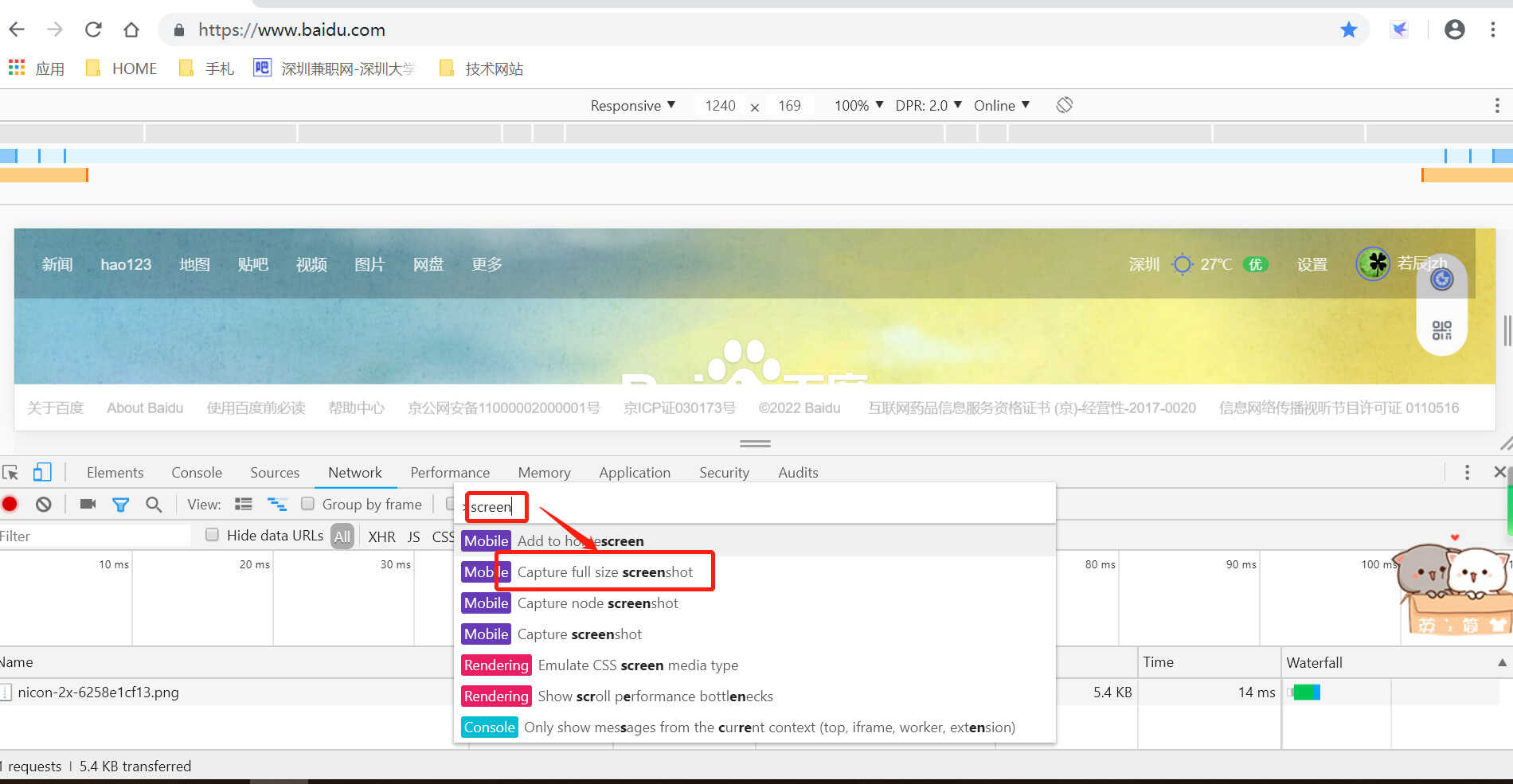The height and width of the screenshot is (784, 1513).
Task: Select Add to homescreen command
Action: [755, 541]
